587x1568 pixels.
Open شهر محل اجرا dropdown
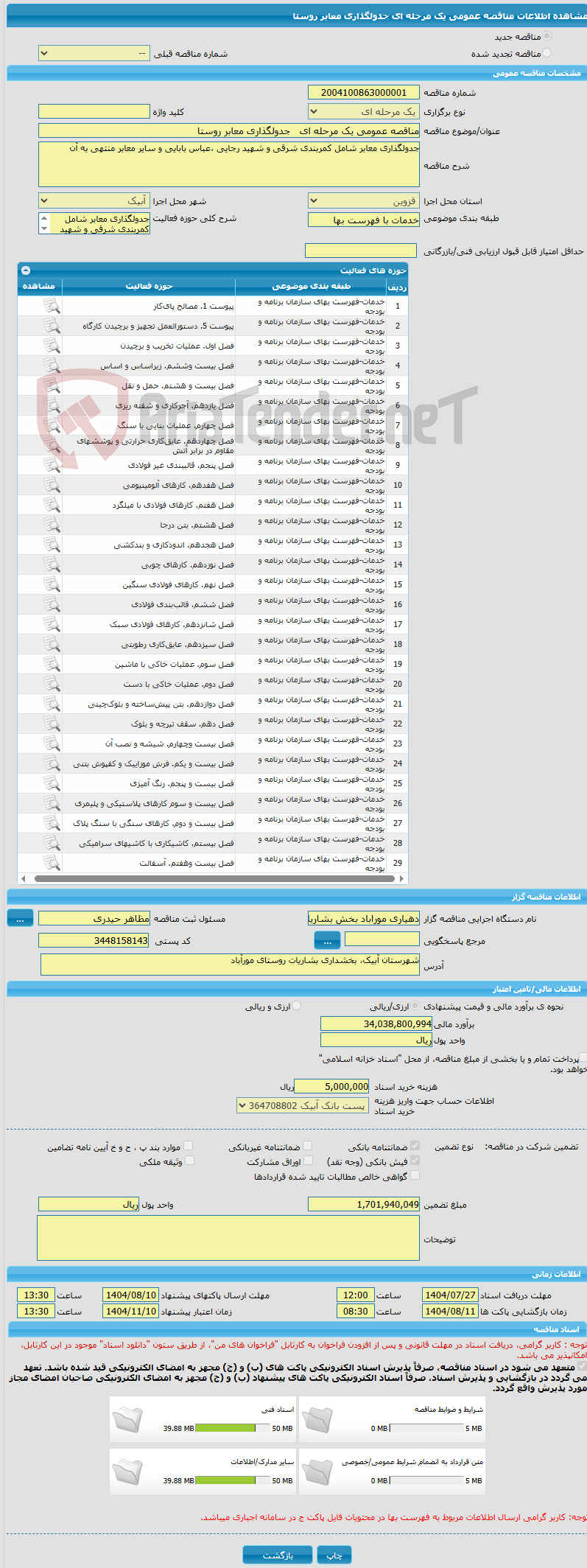(94, 201)
